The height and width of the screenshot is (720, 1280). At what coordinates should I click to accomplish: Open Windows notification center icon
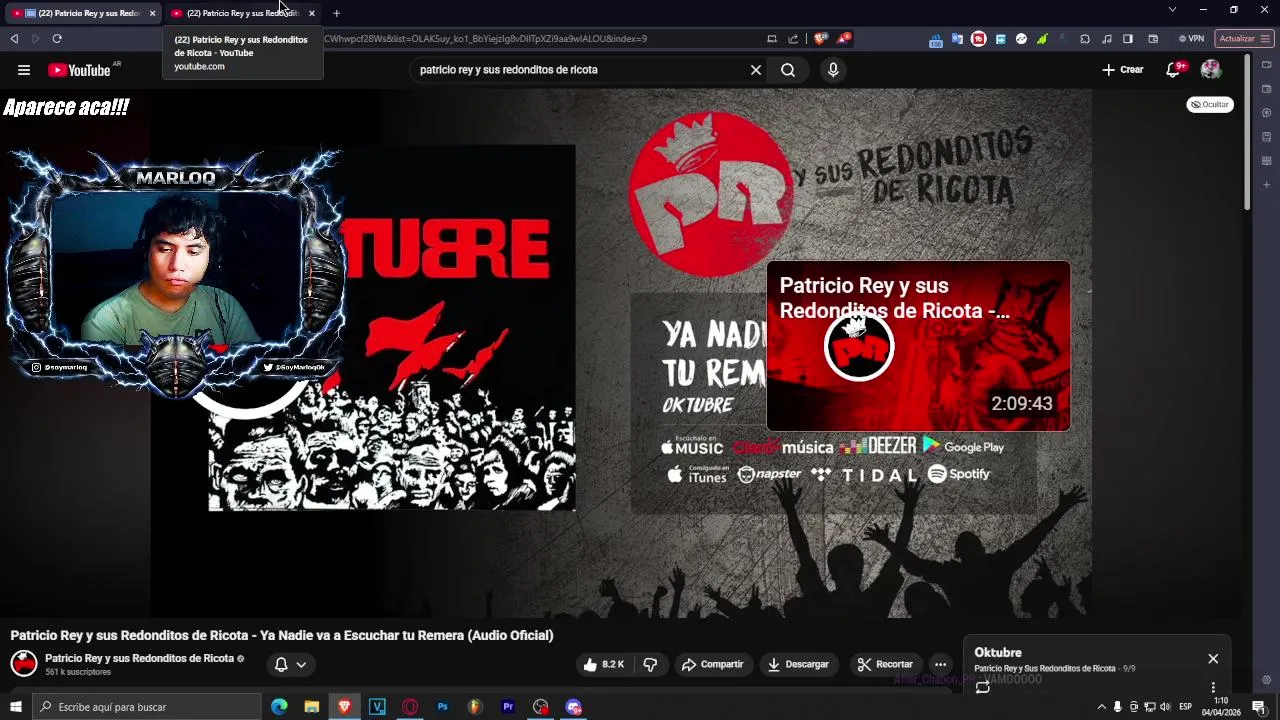point(1259,707)
